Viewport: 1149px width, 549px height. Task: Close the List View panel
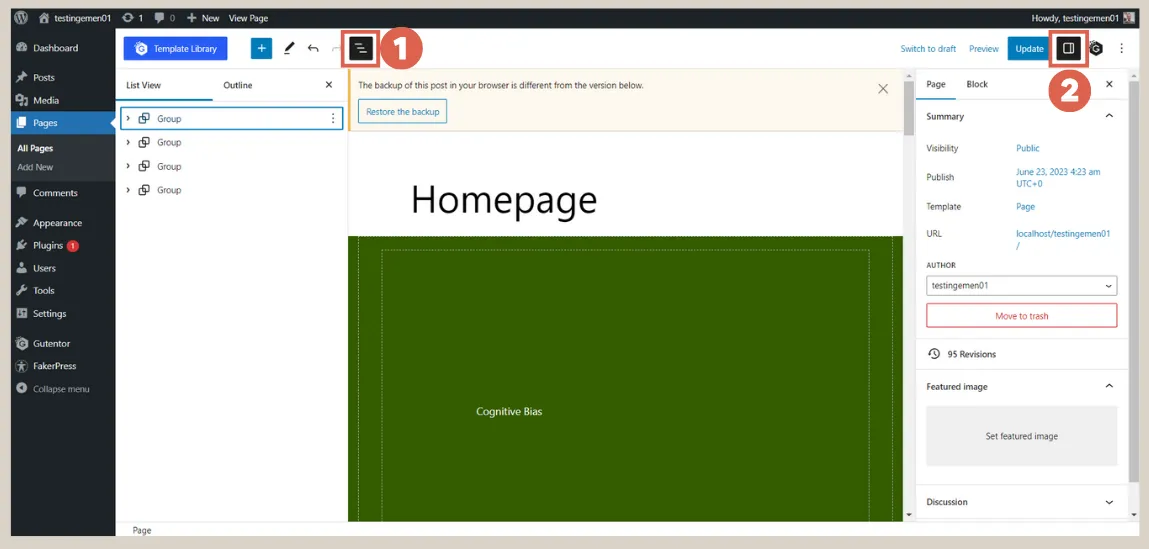tap(329, 85)
